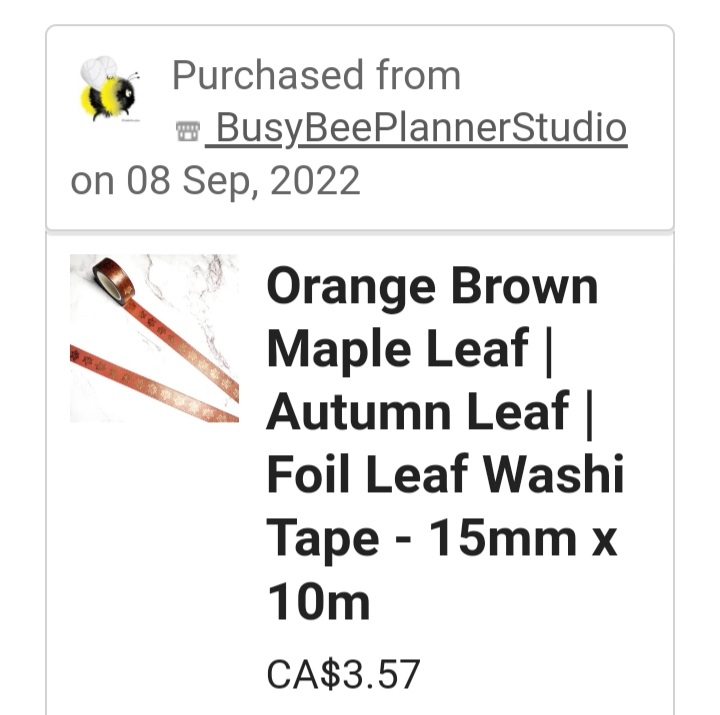720x715 pixels.
Task: Click the '10m' title text
Action: coord(319,602)
